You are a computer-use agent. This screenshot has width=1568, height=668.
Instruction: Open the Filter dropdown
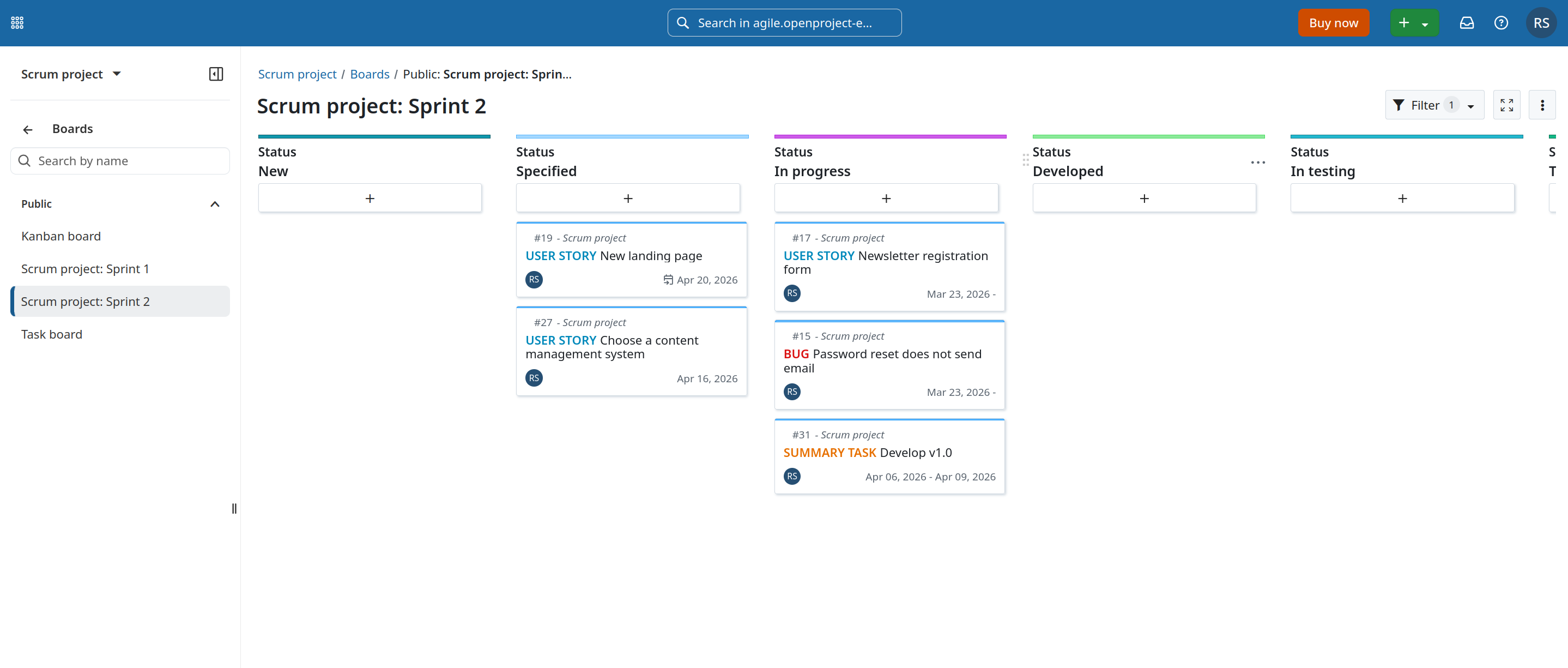(x=1433, y=105)
